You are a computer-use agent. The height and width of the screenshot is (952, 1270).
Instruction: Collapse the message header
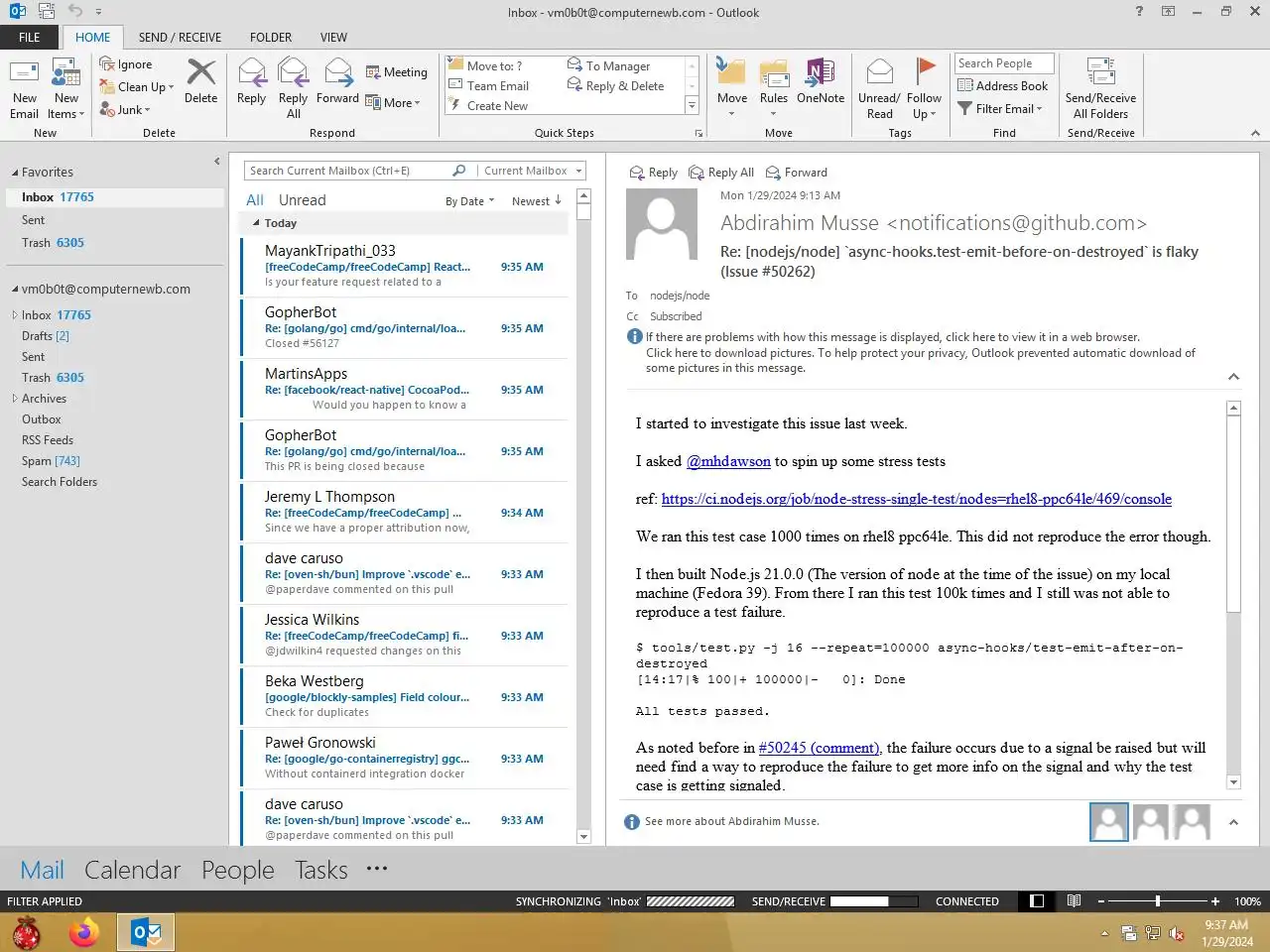pos(1233,377)
